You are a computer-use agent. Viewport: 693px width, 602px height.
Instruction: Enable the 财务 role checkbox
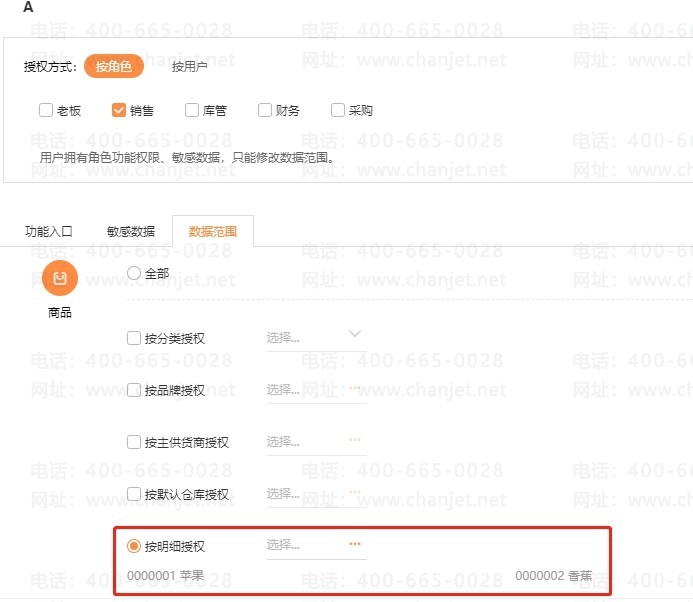(264, 110)
